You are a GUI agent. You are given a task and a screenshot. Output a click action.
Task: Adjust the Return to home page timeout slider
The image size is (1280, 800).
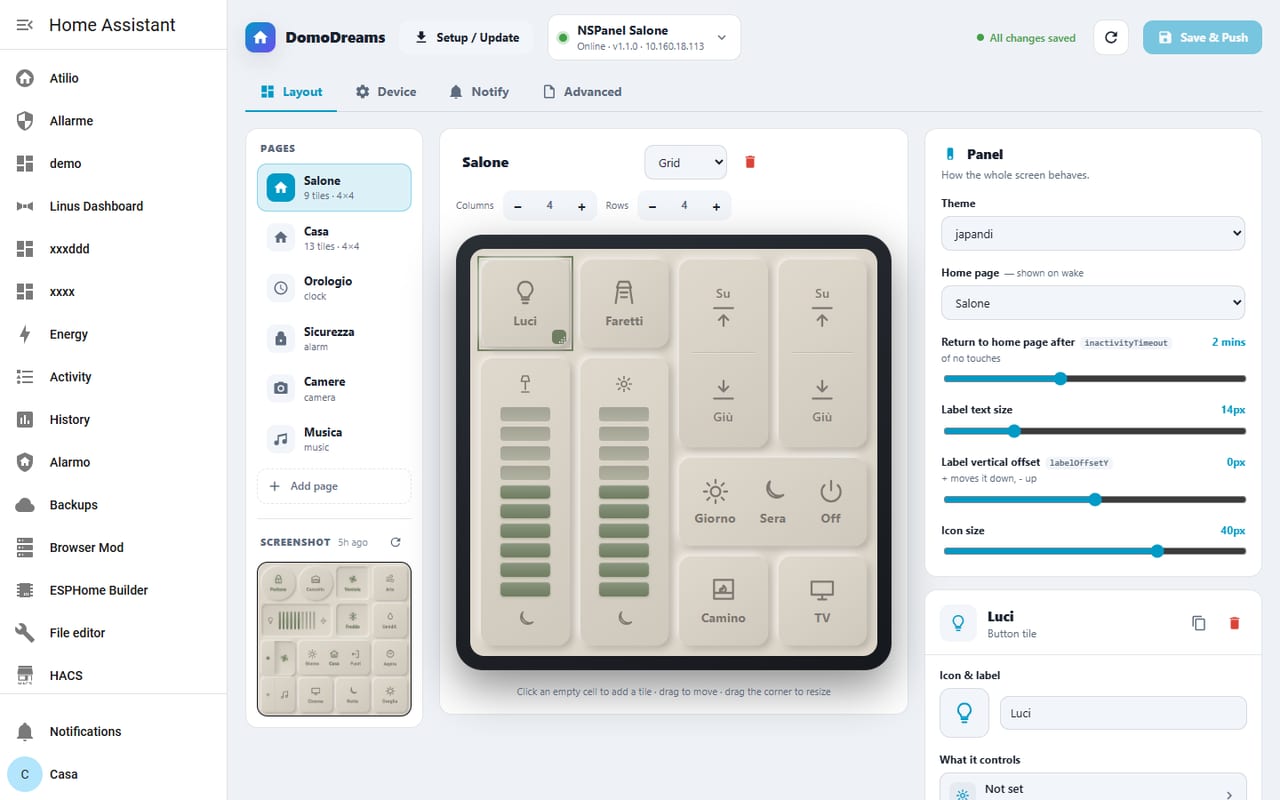[1094, 379]
